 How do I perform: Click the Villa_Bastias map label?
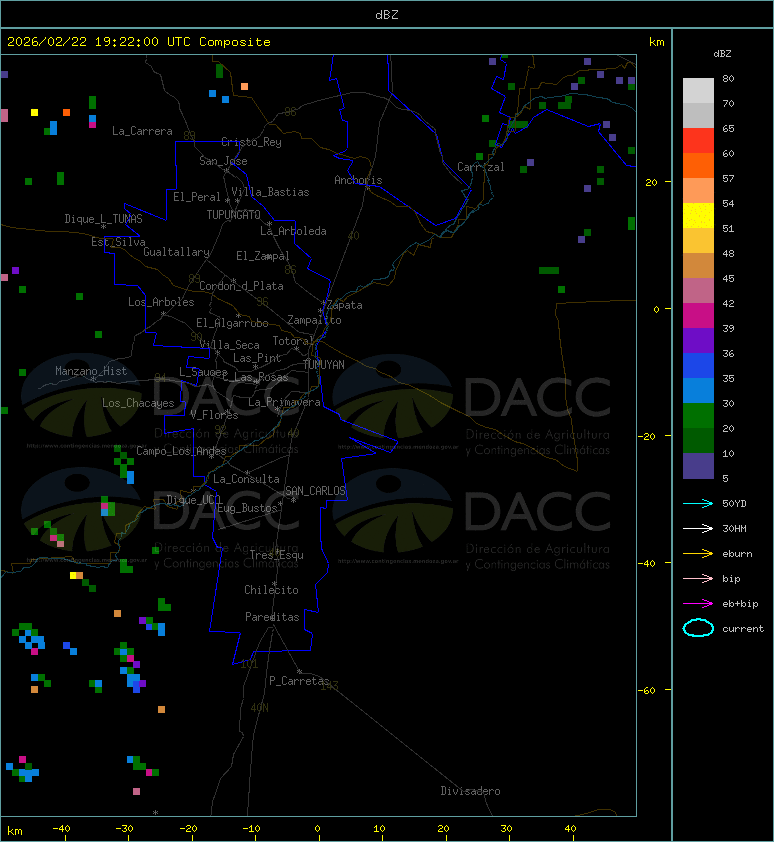click(x=270, y=192)
